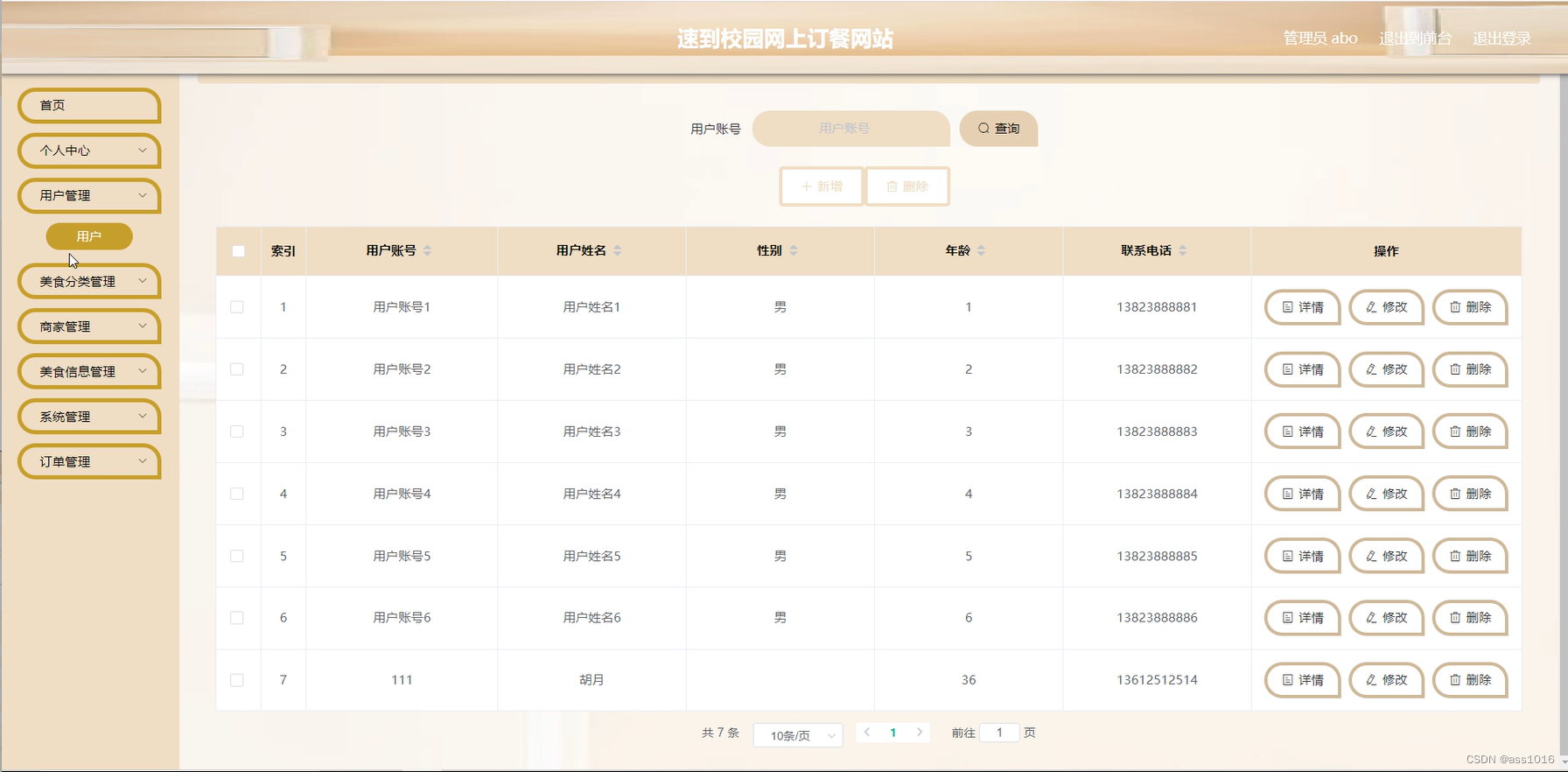Click 管理员 abo in header
Screen dimensions: 1568x772
pos(1320,39)
